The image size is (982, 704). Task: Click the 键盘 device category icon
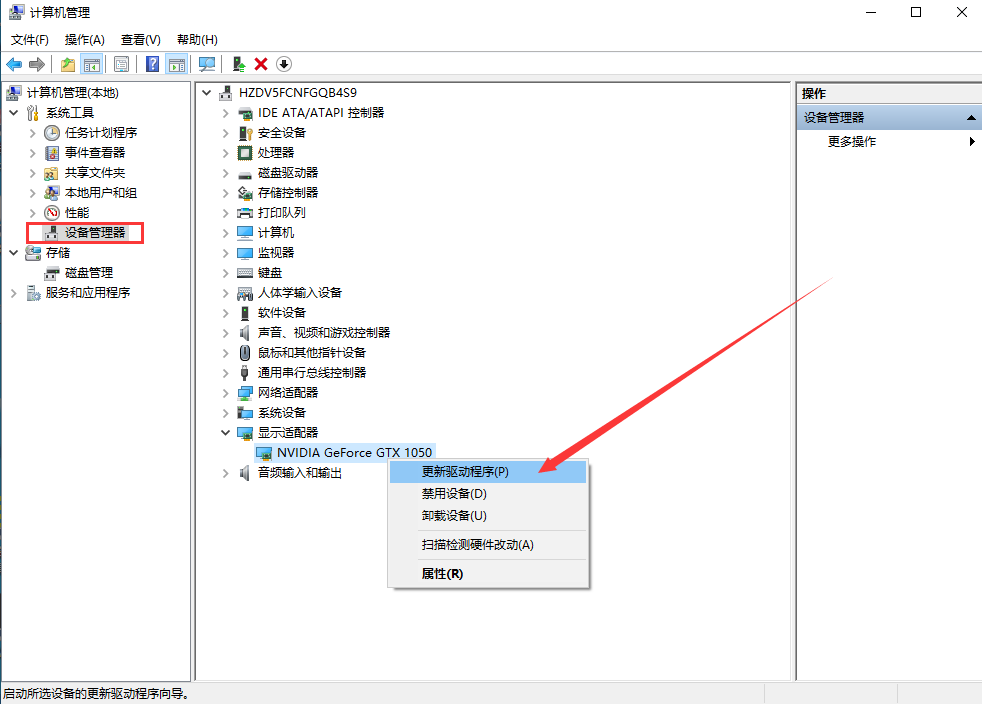245,273
